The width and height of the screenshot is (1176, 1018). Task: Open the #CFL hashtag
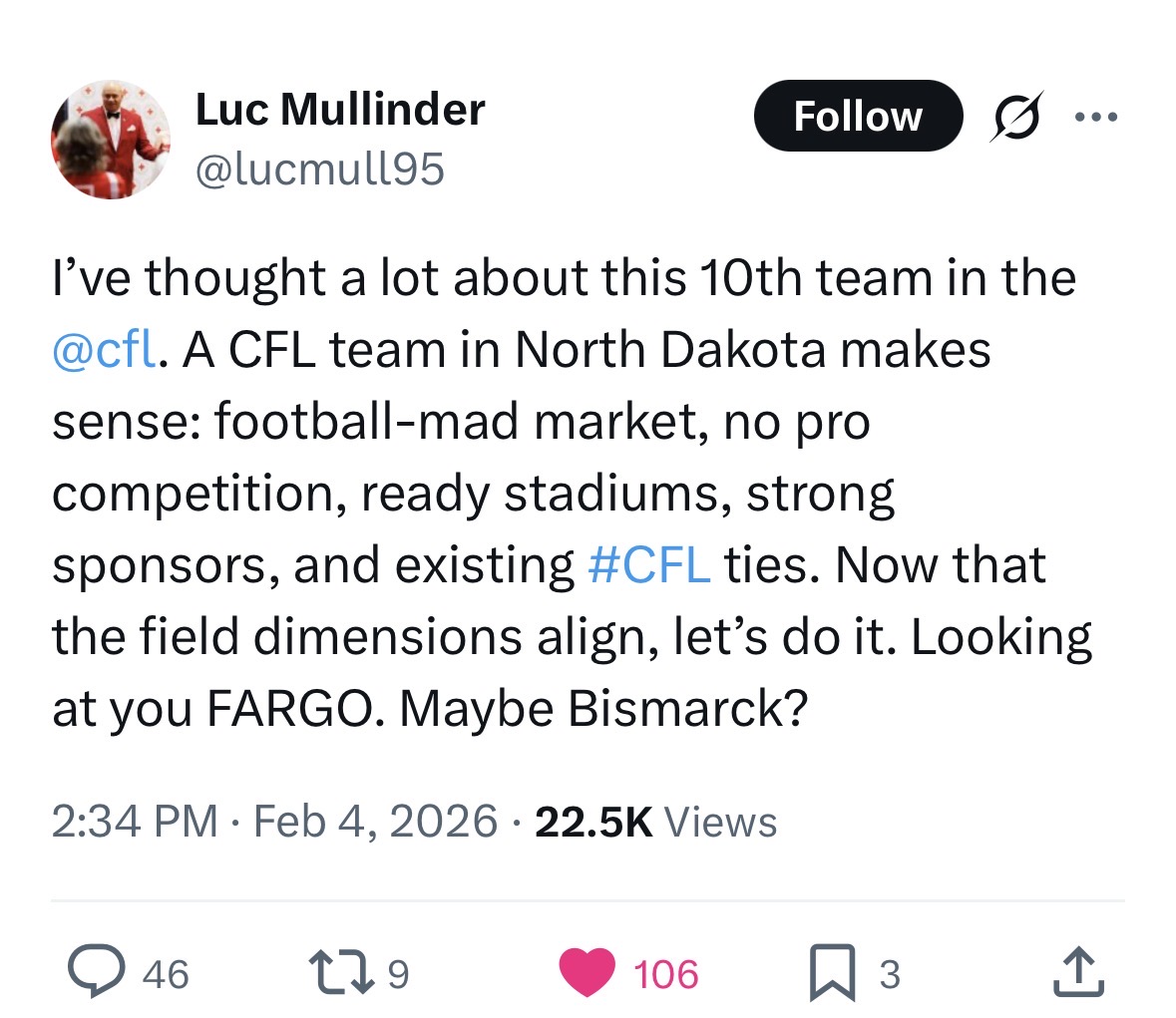649,565
